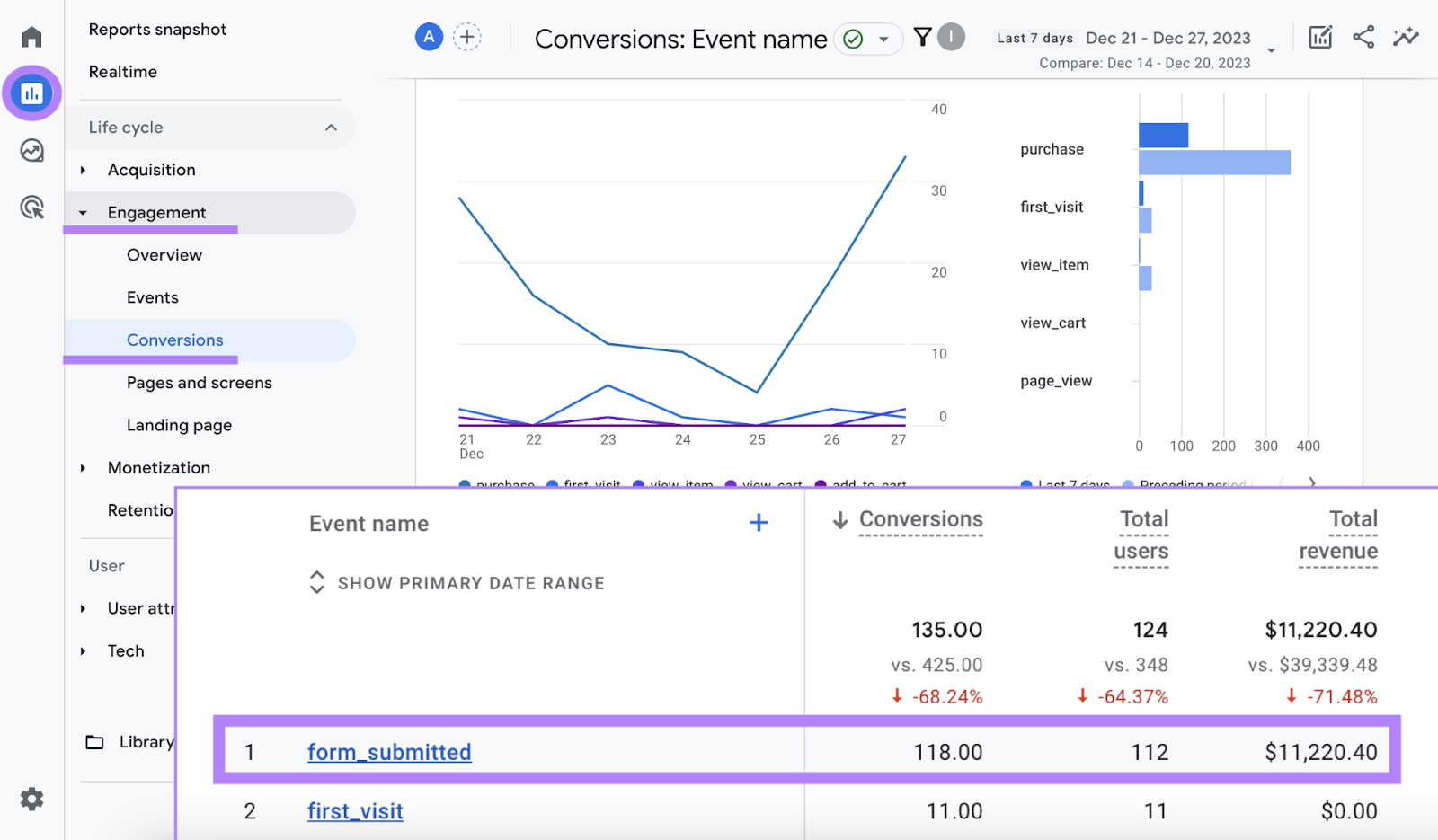Open Insights with the sparkle trend icon

pos(1407,37)
